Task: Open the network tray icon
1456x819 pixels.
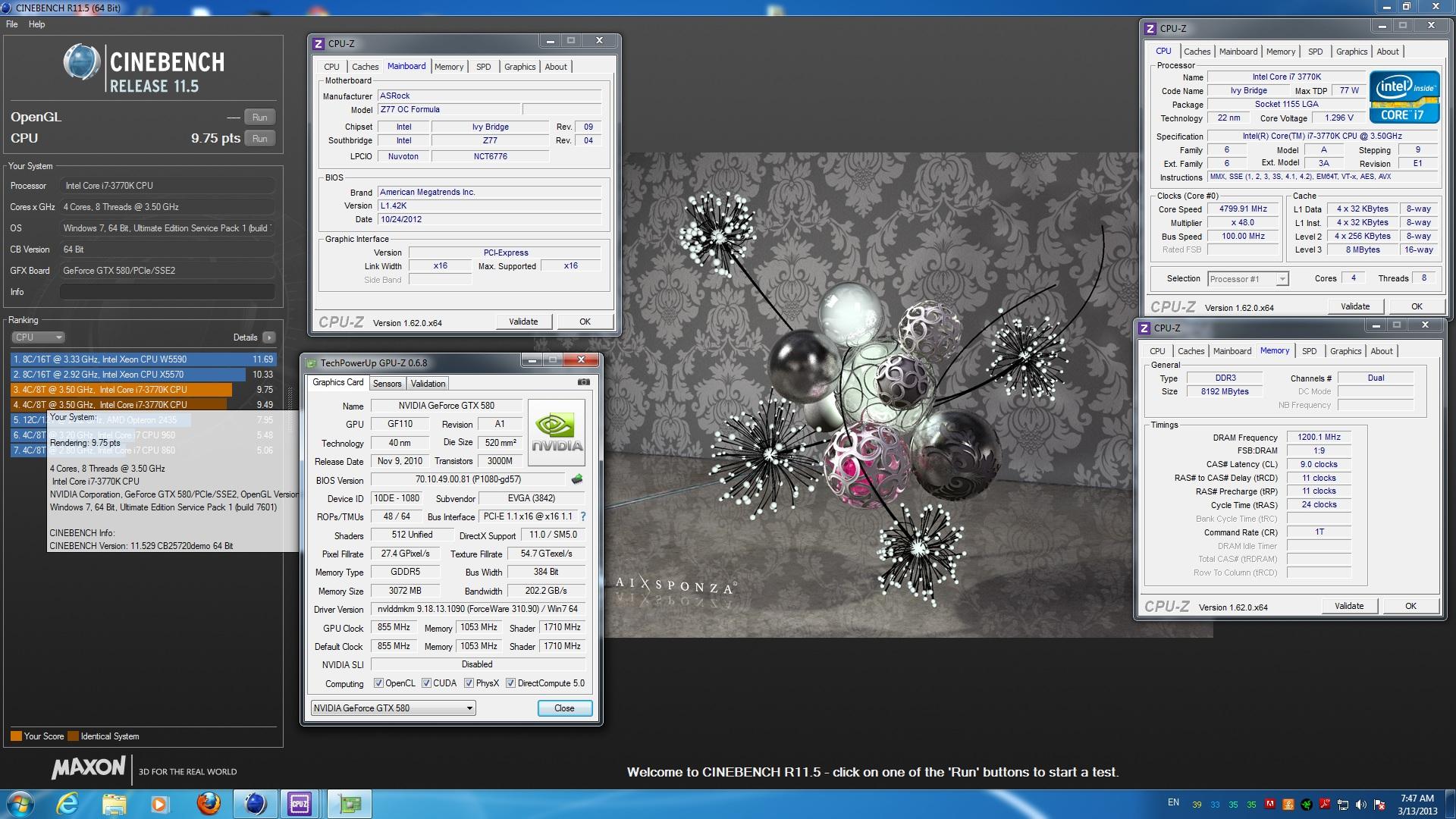Action: 1343,805
